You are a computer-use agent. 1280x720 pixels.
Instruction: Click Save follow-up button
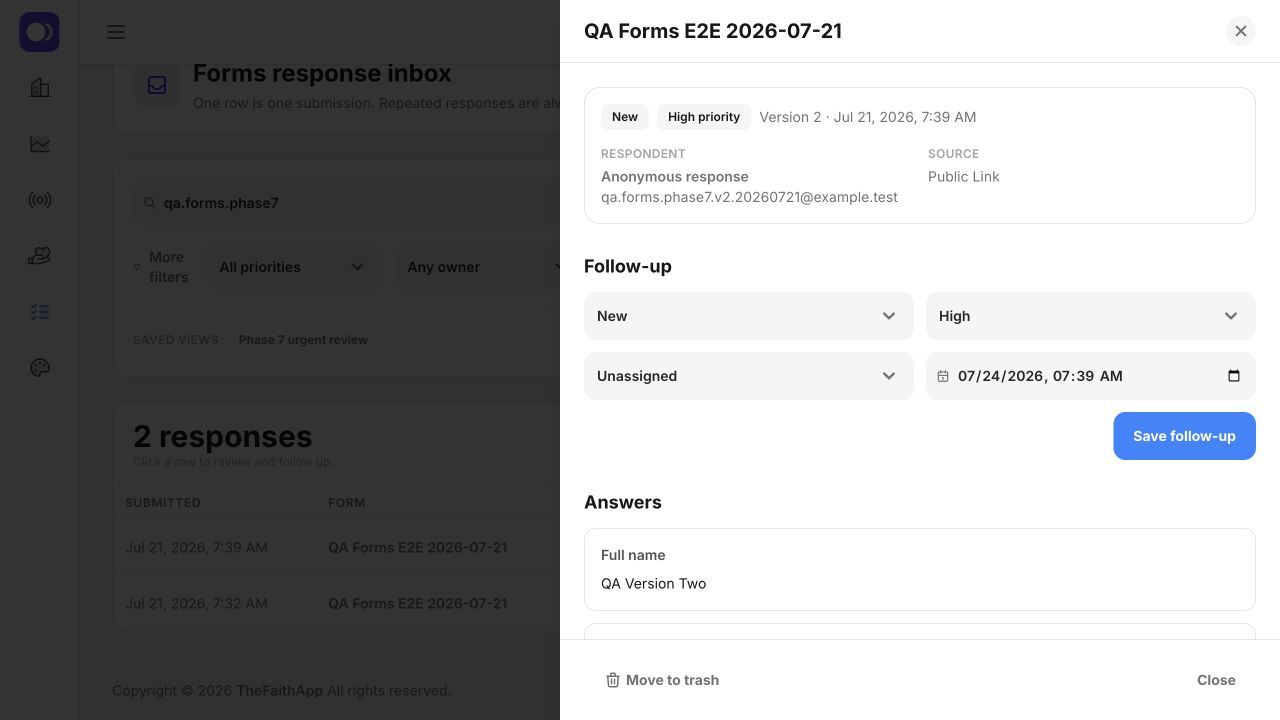pyautogui.click(x=1185, y=436)
